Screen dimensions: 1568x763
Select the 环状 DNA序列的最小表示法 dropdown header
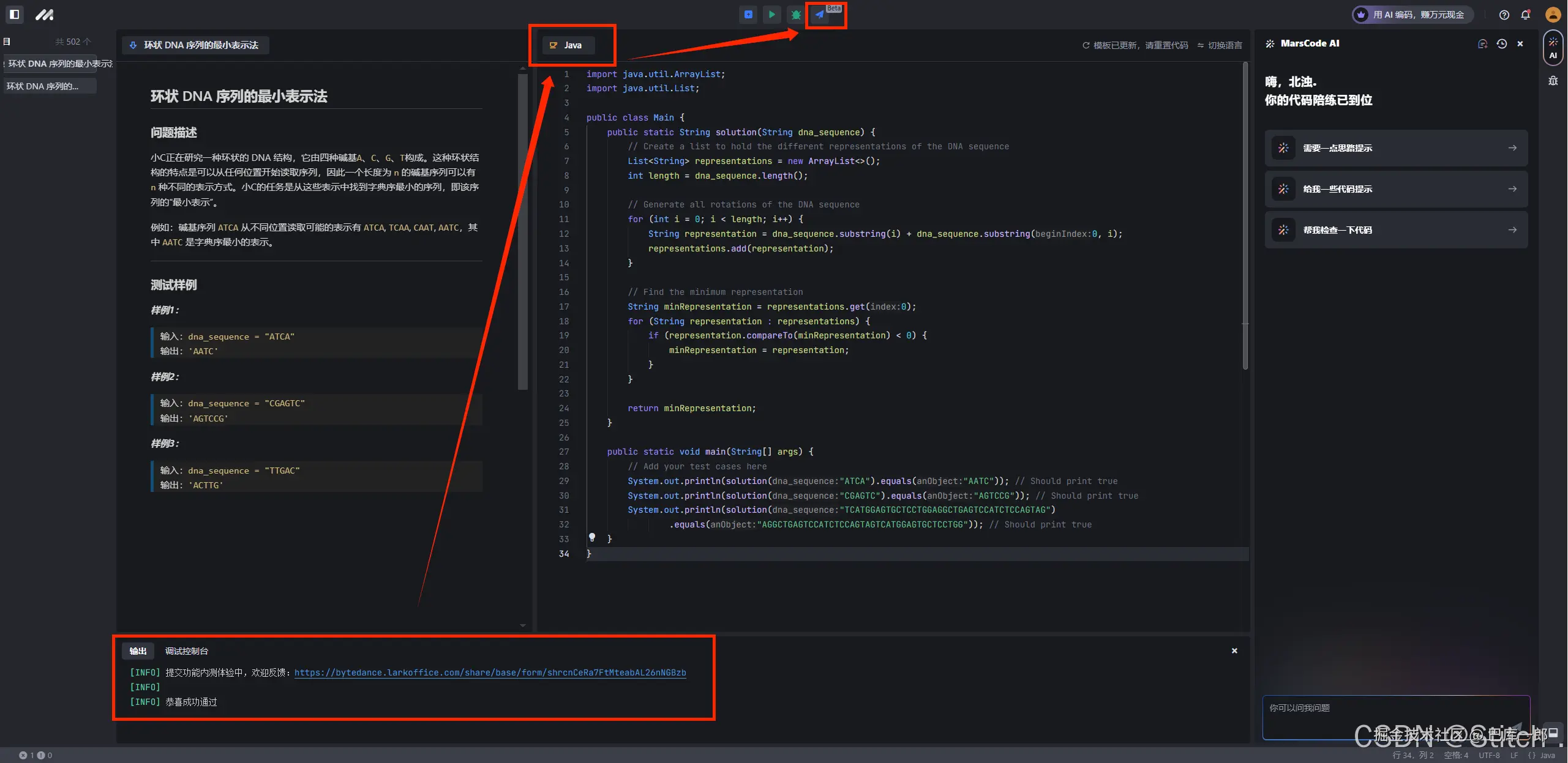(195, 45)
